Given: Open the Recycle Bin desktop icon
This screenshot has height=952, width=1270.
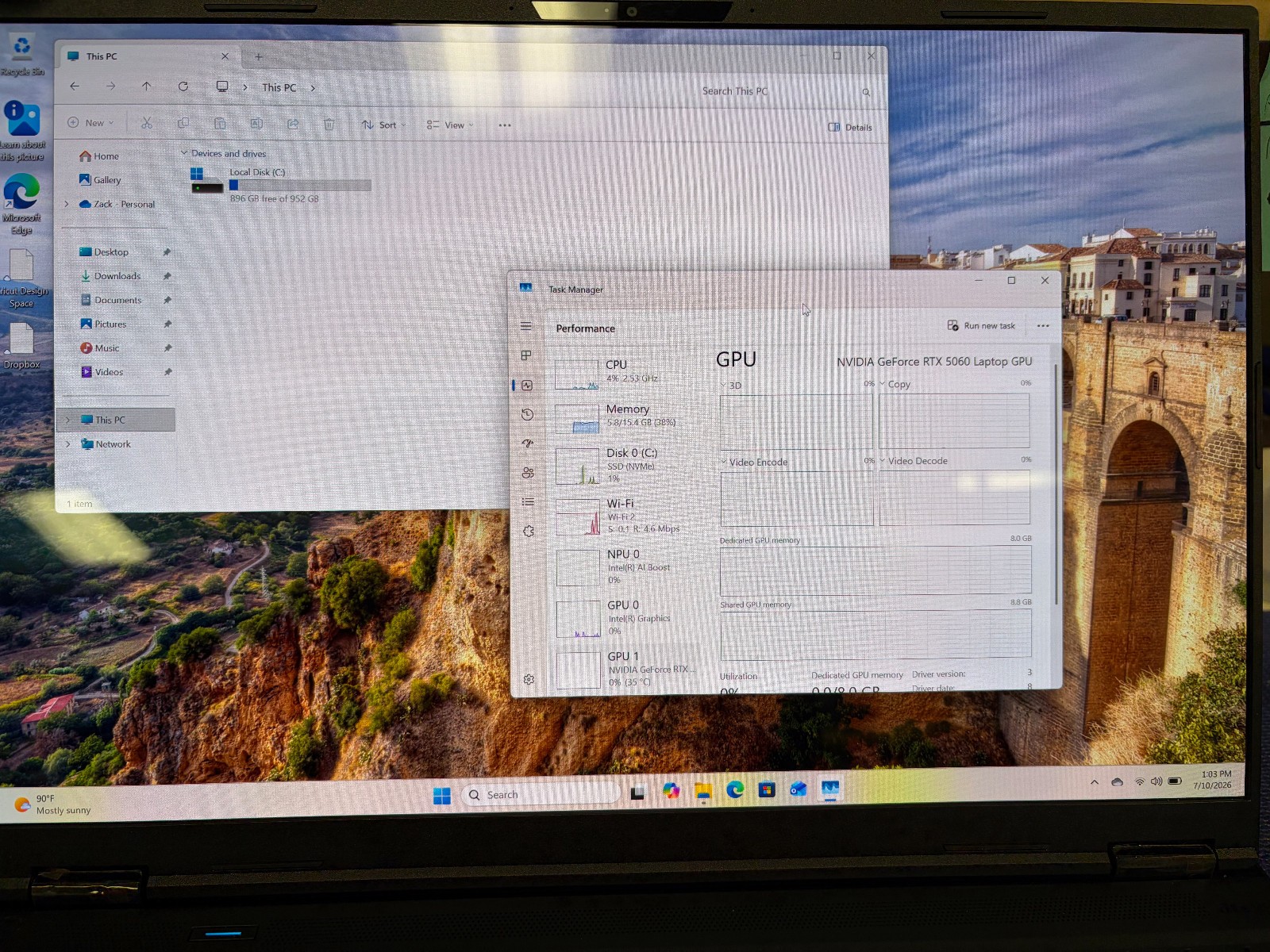Looking at the screenshot, I should click(x=22, y=54).
